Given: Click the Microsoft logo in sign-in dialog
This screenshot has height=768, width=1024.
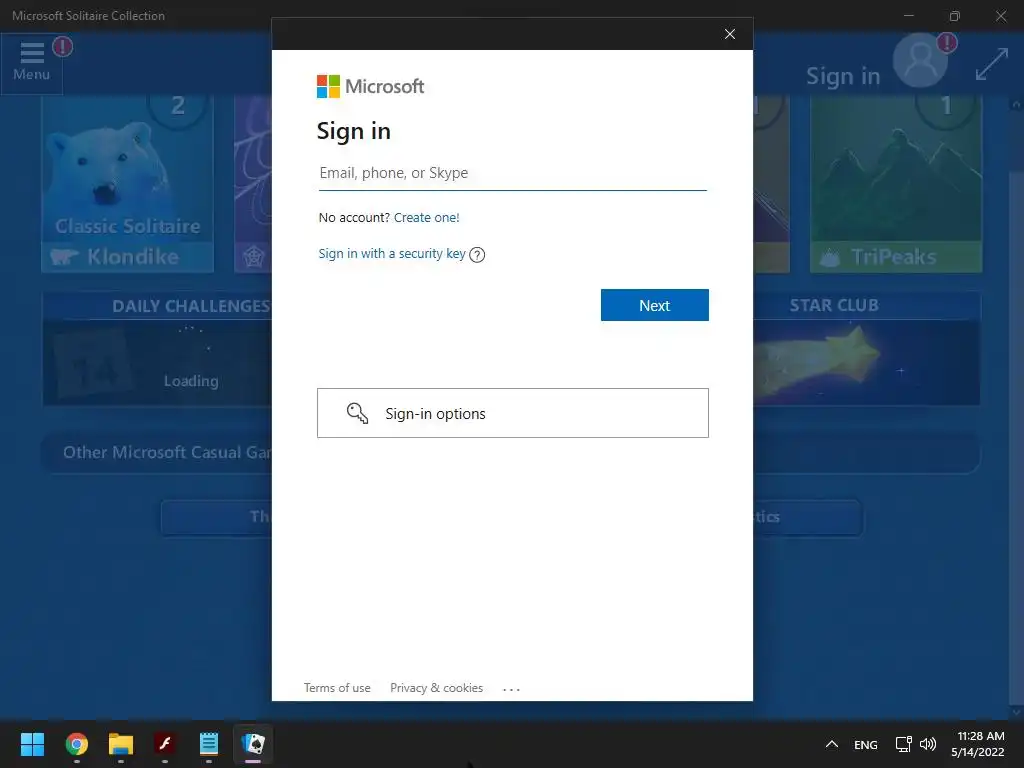Looking at the screenshot, I should (x=370, y=86).
